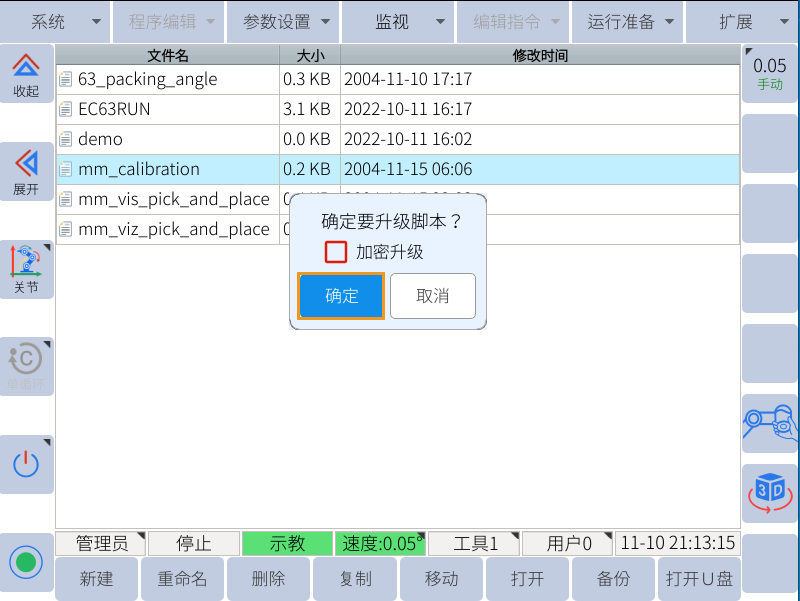Click the 11-10 21:13:15 clock
This screenshot has width=800, height=601.
(678, 543)
